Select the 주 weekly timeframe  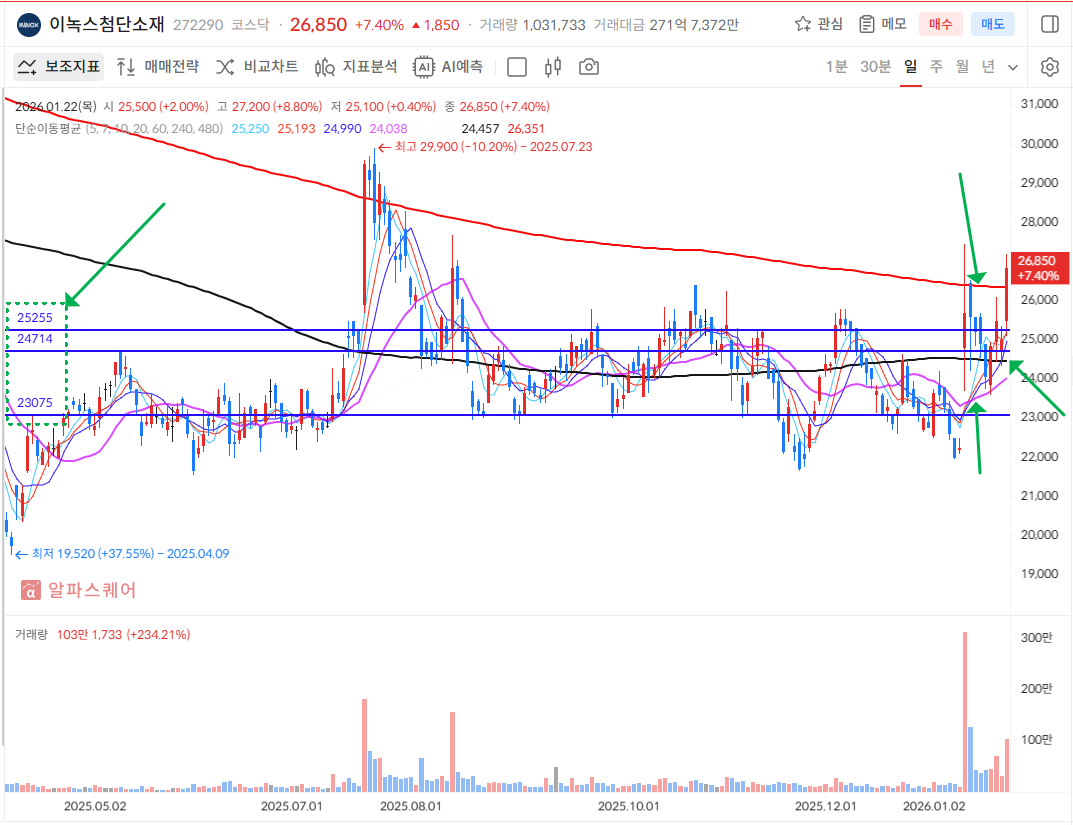[x=936, y=67]
